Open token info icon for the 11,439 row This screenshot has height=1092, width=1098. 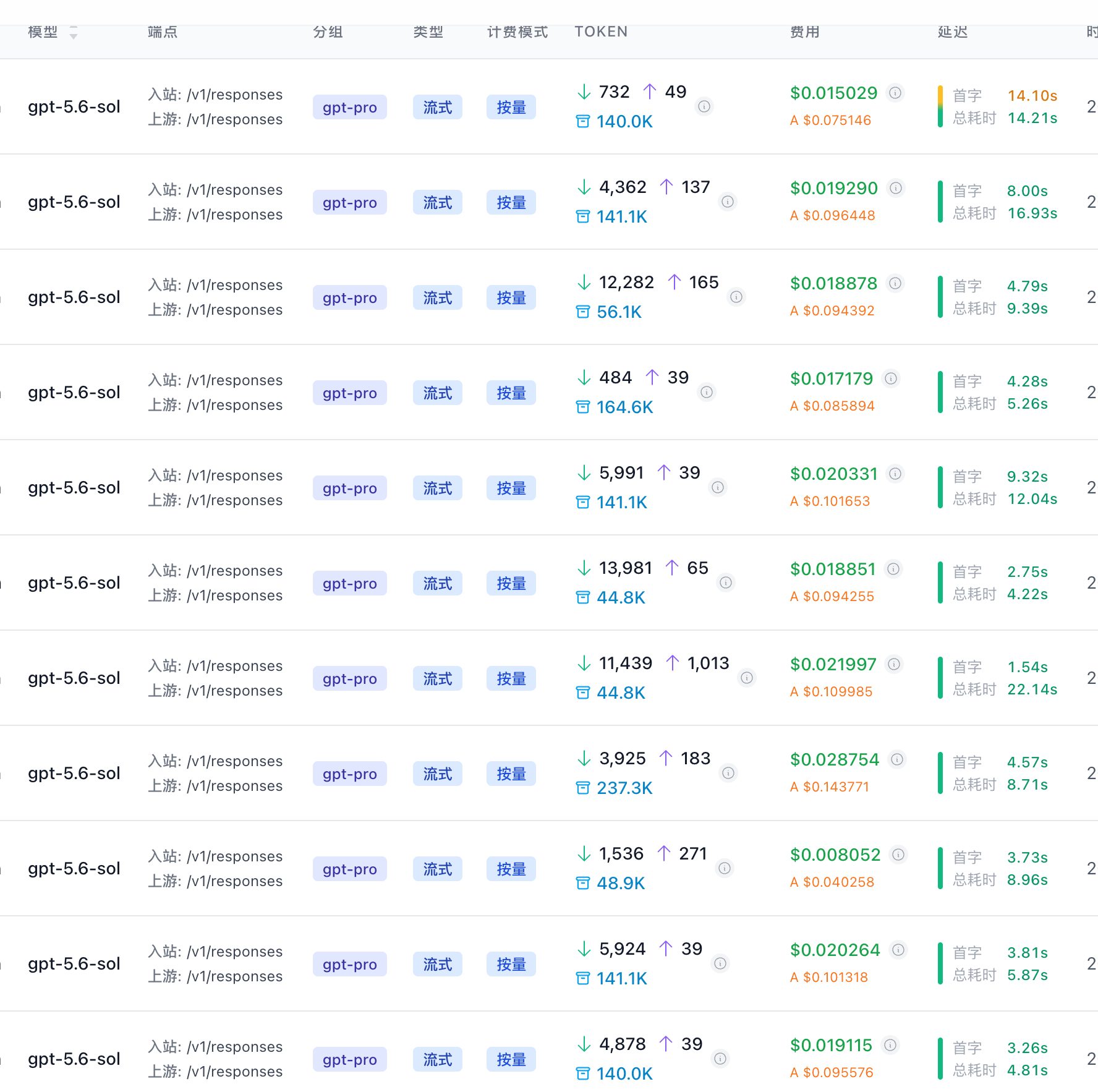pyautogui.click(x=747, y=678)
